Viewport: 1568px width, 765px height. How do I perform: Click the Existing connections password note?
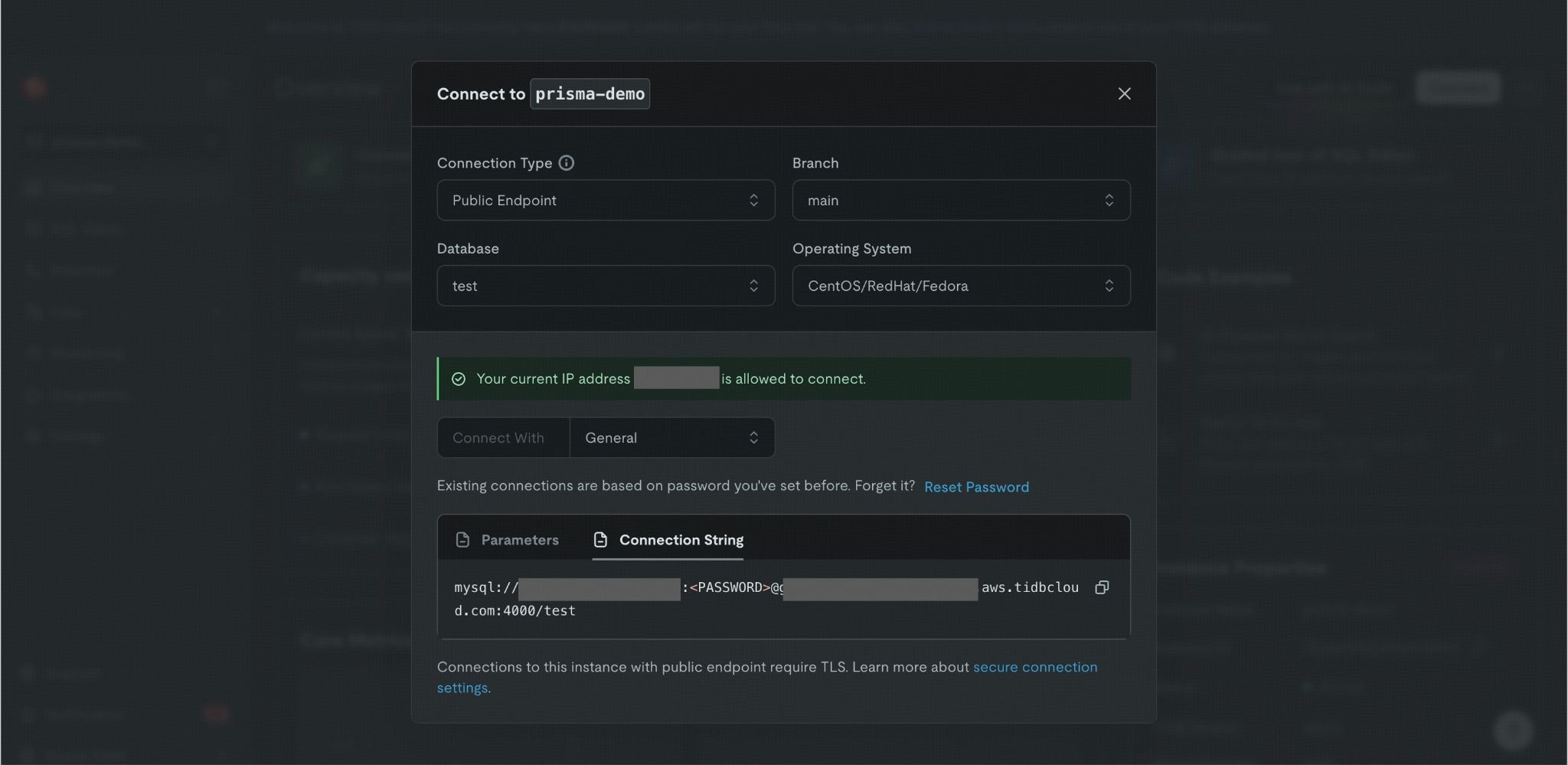[x=676, y=485]
